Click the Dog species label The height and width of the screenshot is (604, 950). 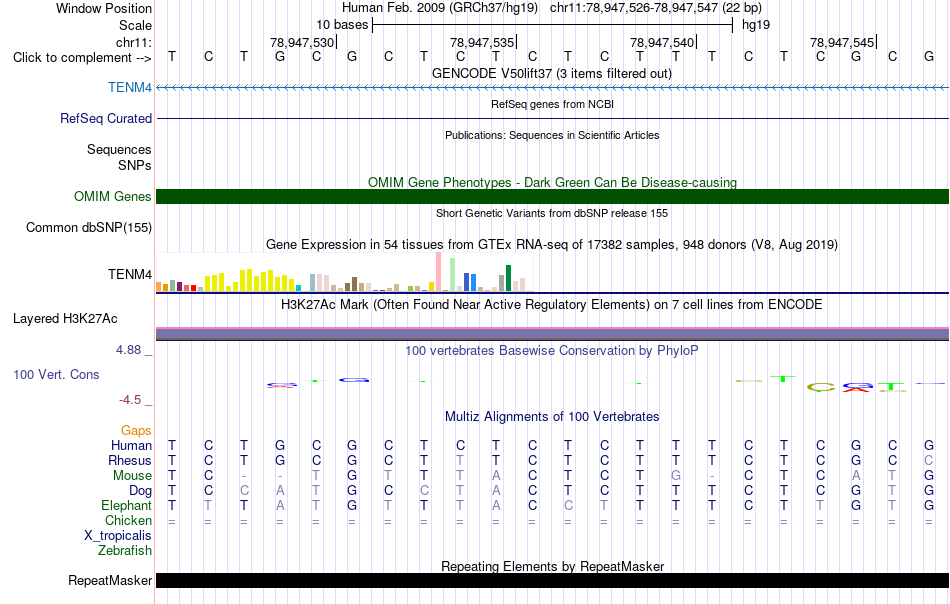[x=141, y=490]
